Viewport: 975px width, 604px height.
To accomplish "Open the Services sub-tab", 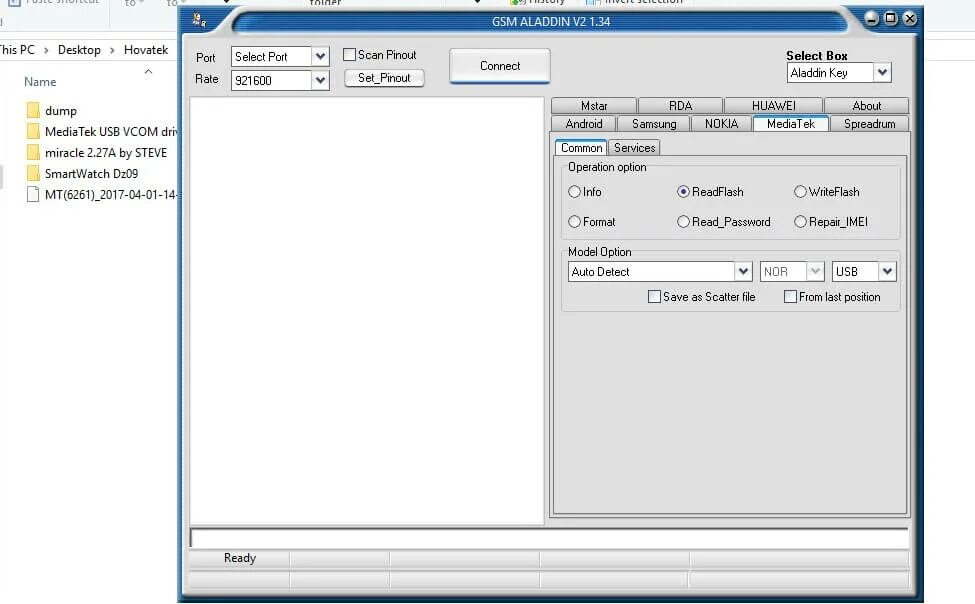I will click(x=634, y=147).
